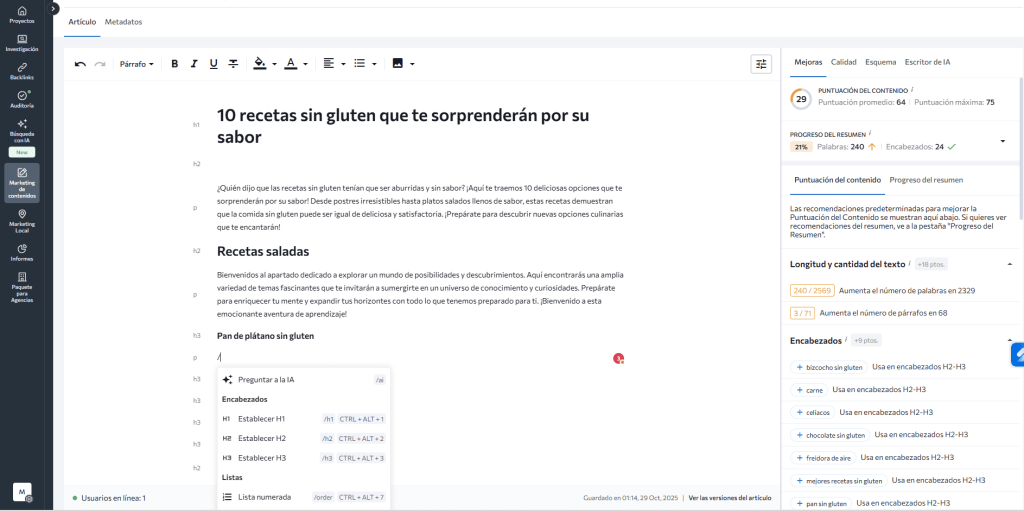The image size is (1024, 511).
Task: Click the user avatar M with gear
Action: pyautogui.click(x=22, y=492)
